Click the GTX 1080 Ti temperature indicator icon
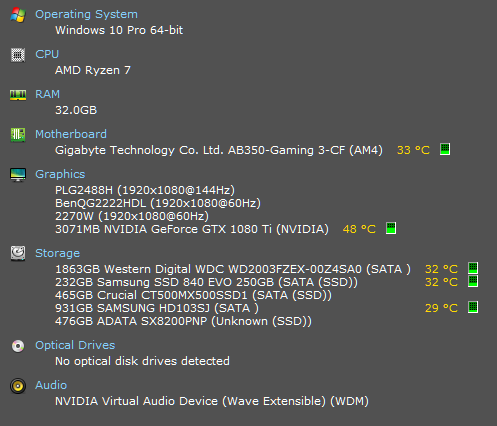 pyautogui.click(x=391, y=228)
